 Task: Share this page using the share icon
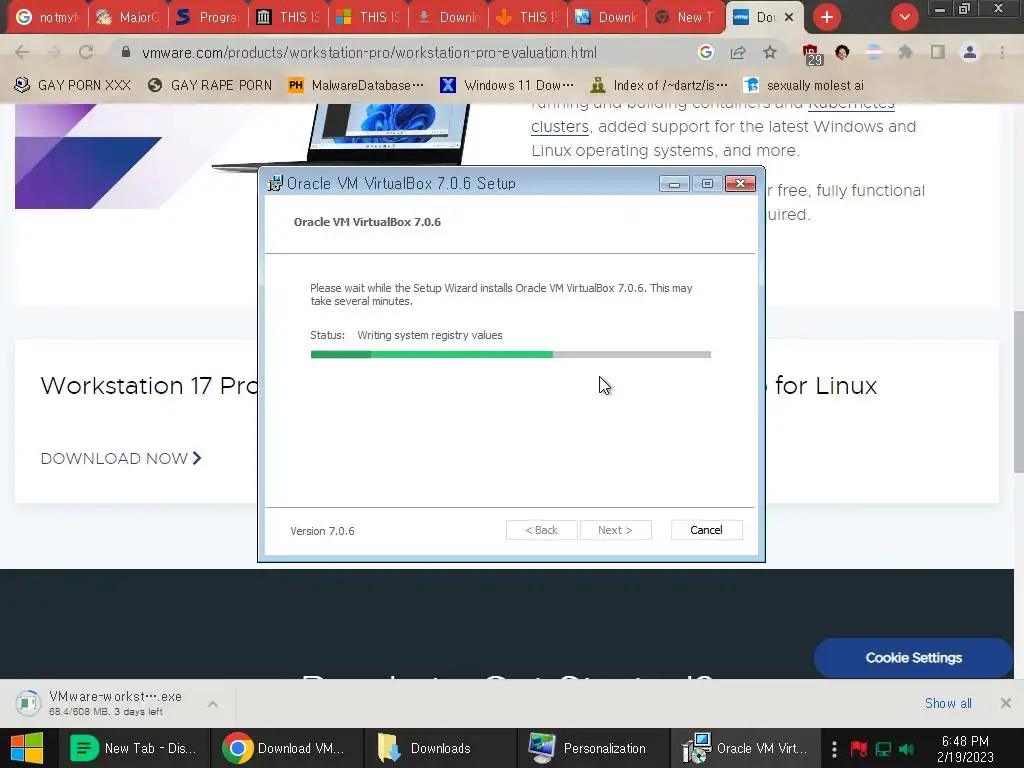click(738, 52)
